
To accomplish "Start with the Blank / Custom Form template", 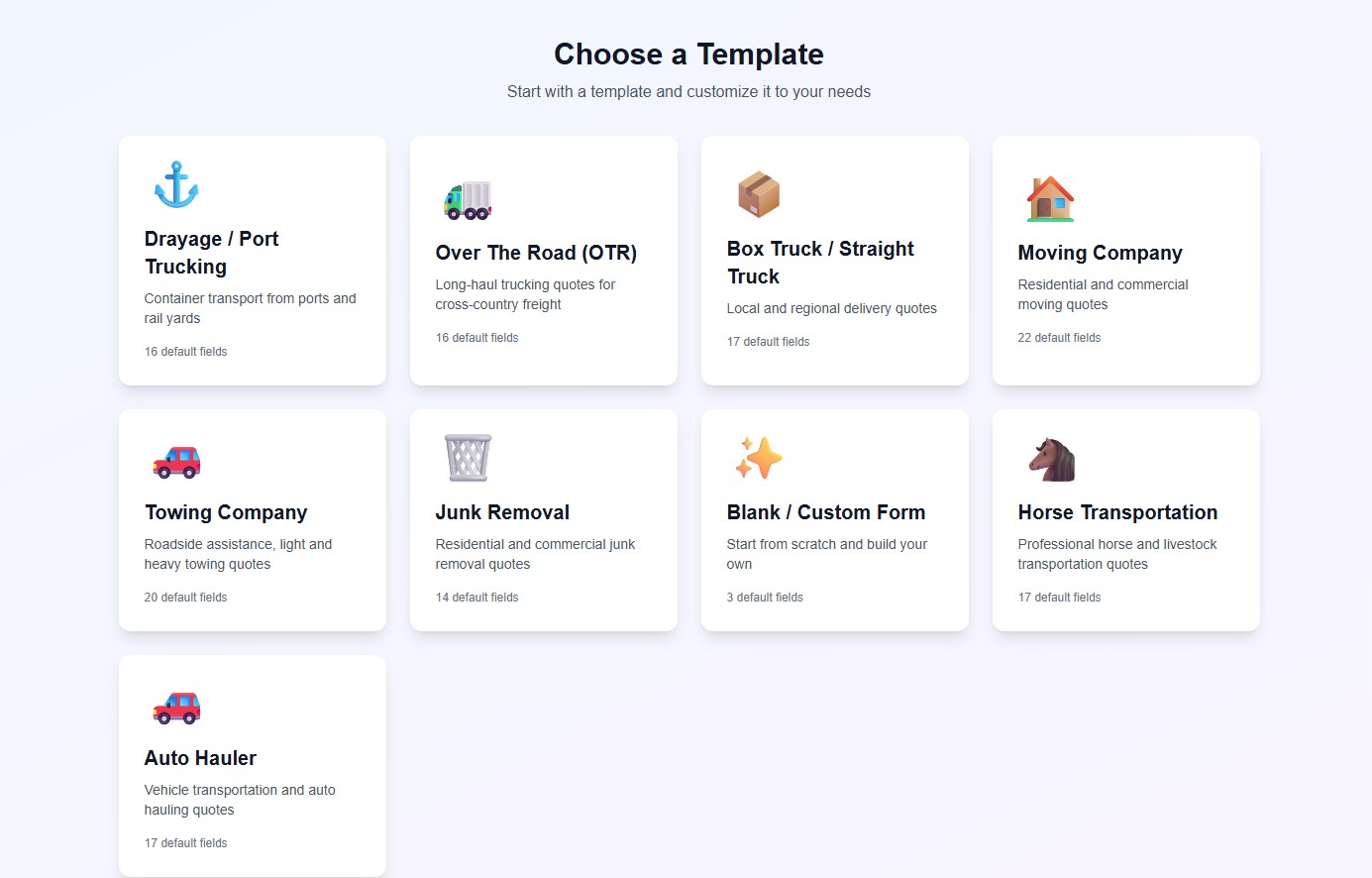I will [x=834, y=519].
